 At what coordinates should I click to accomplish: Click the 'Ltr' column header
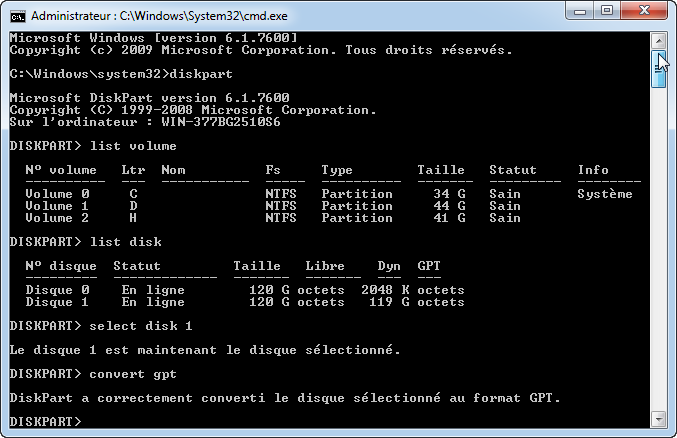point(133,170)
